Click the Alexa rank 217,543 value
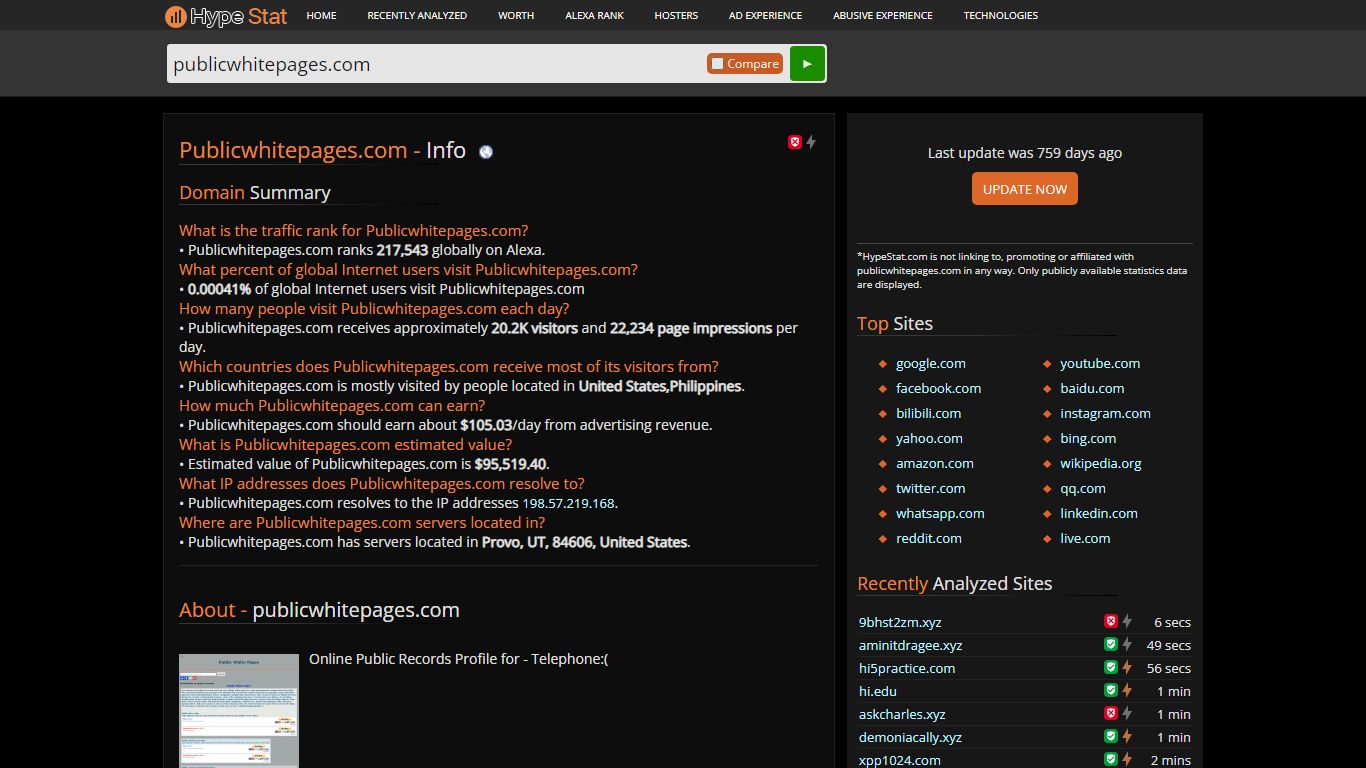The width and height of the screenshot is (1366, 768). (402, 250)
